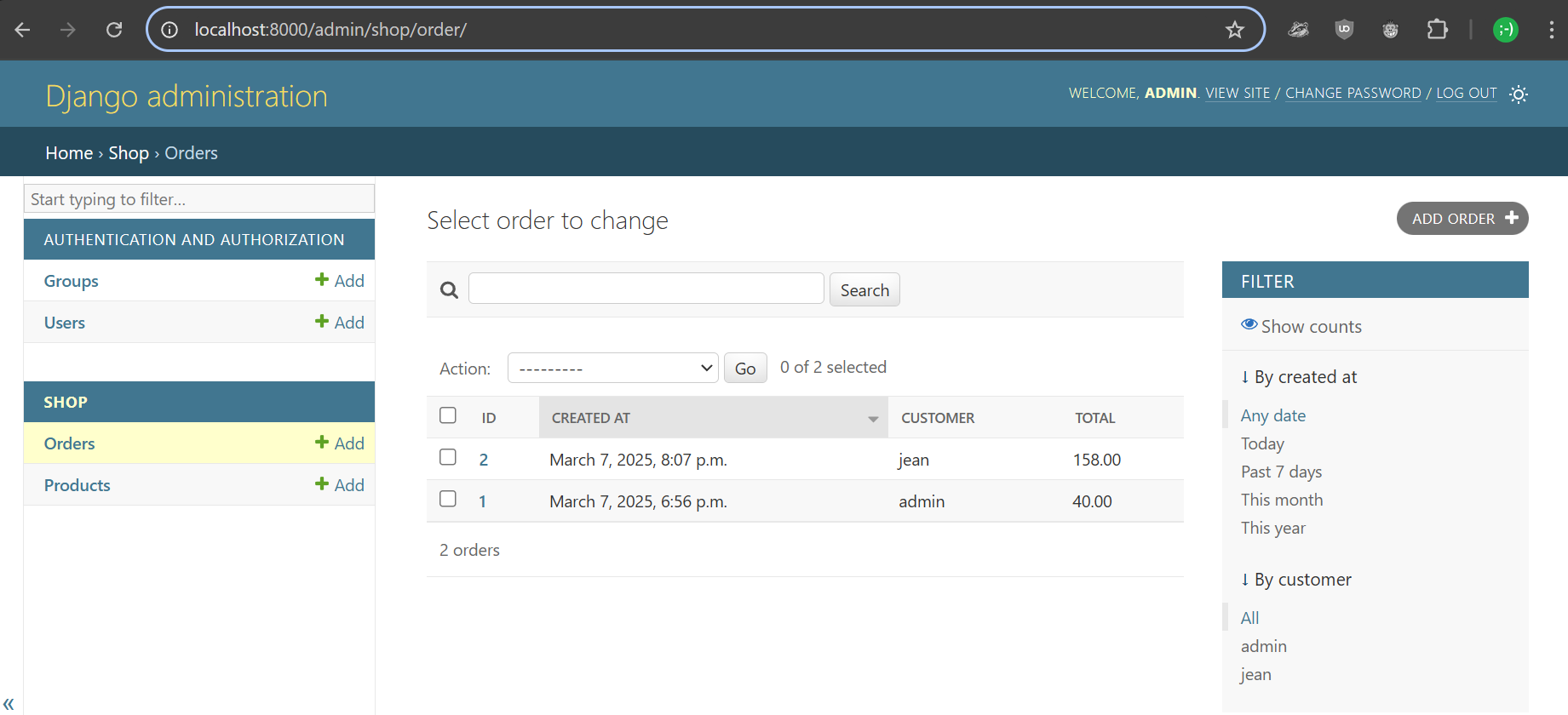Toggle the light/dark theme icon

(1518, 94)
